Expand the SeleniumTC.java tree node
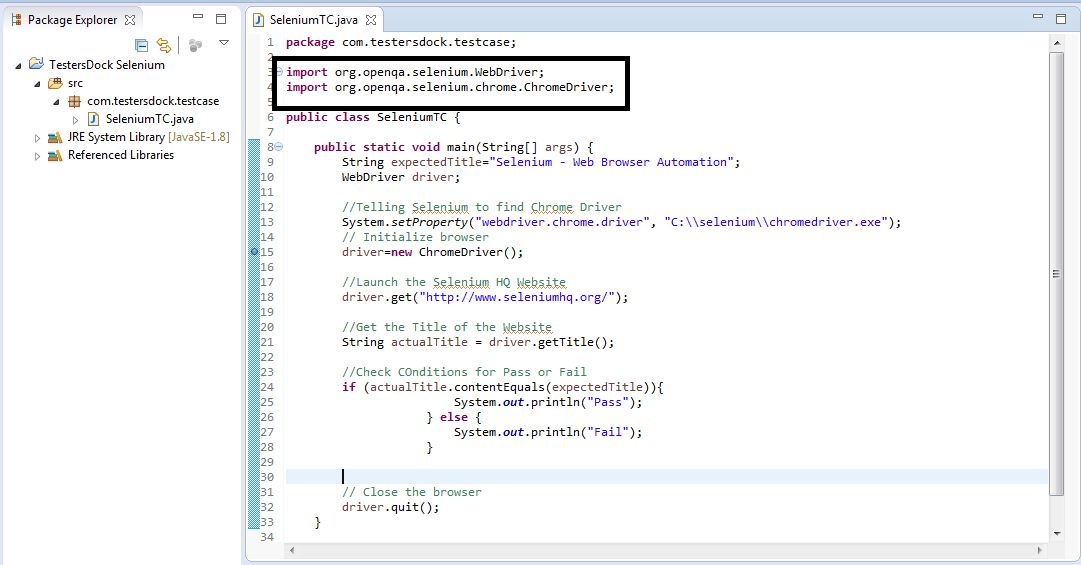Viewport: 1081px width, 565px height. click(x=76, y=120)
